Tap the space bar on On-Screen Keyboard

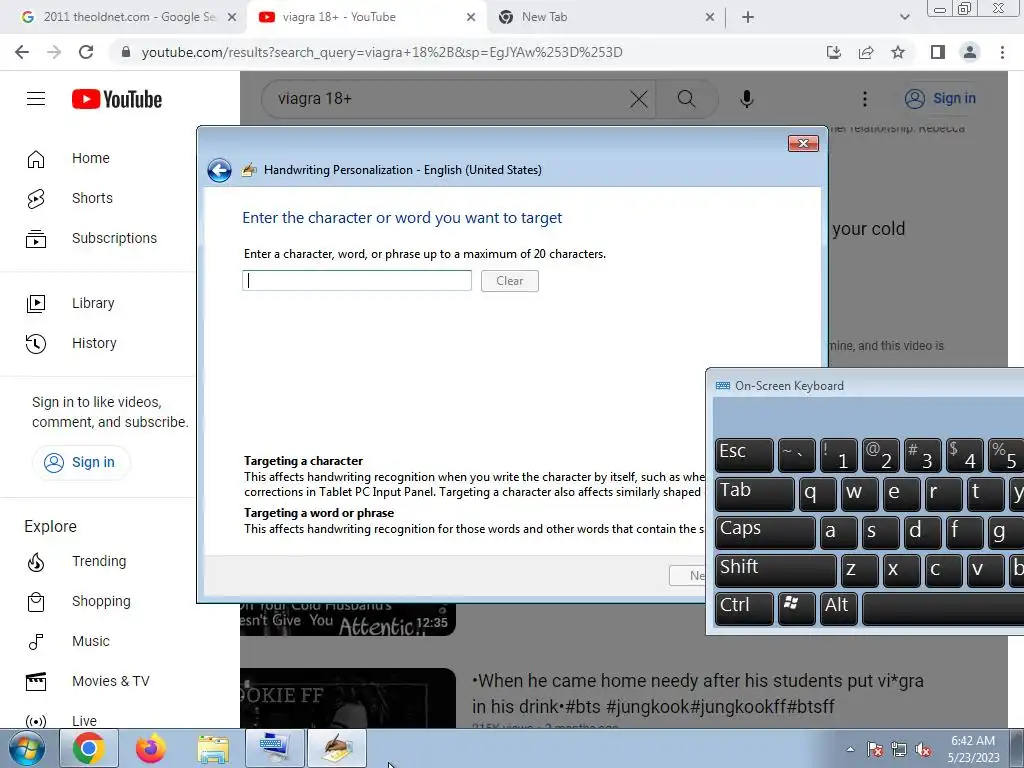coord(943,609)
